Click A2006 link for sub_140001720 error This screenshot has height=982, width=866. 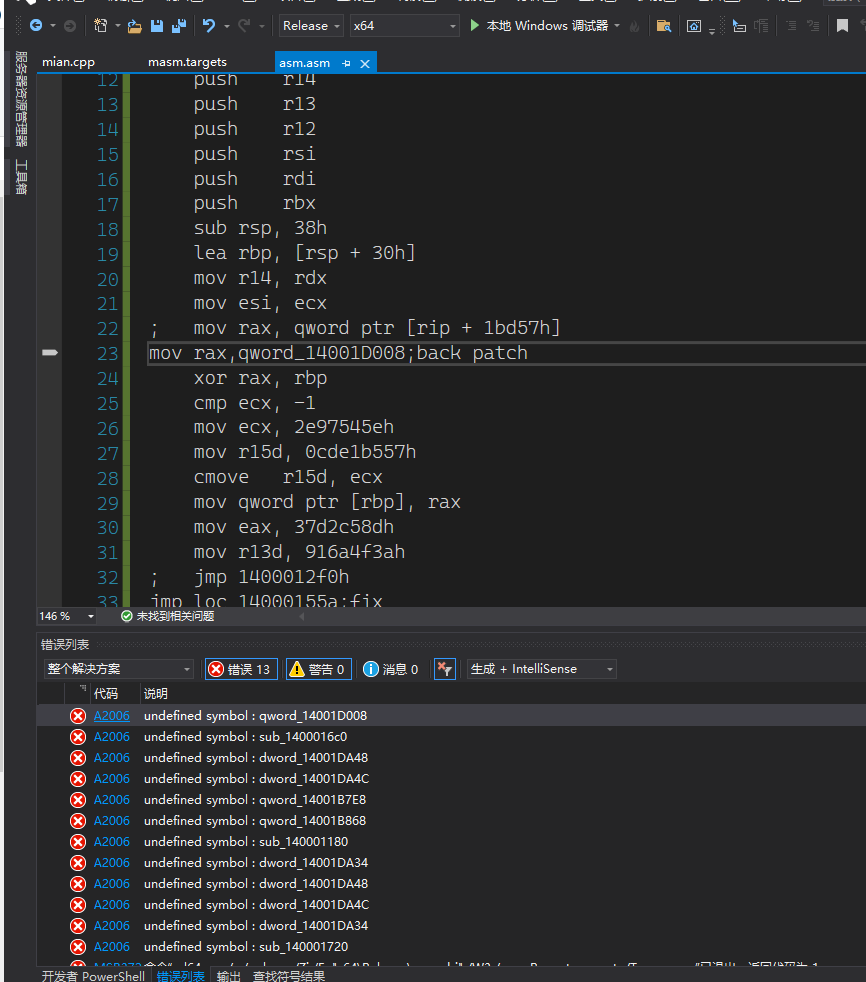pyautogui.click(x=111, y=946)
